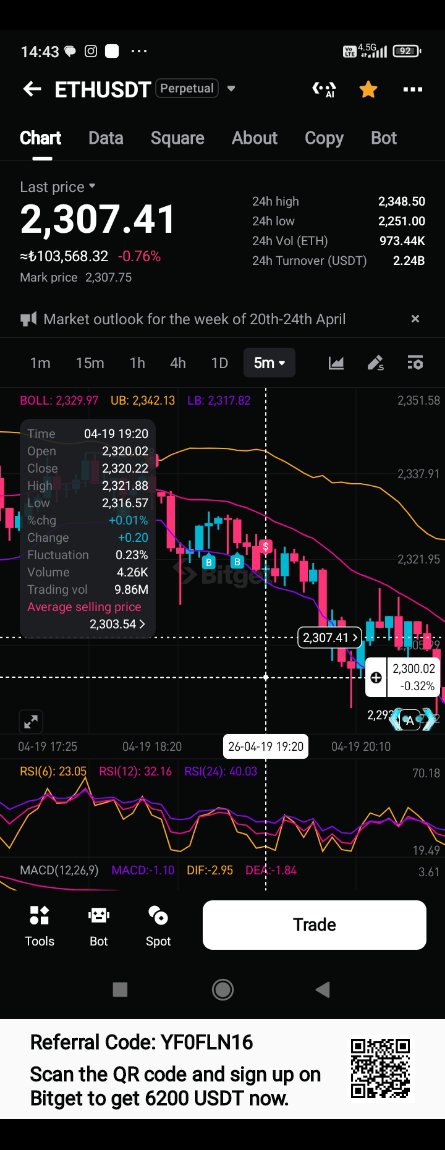Tap the S sell marker on chart
Viewport: 445px width, 1150px height.
[265, 546]
